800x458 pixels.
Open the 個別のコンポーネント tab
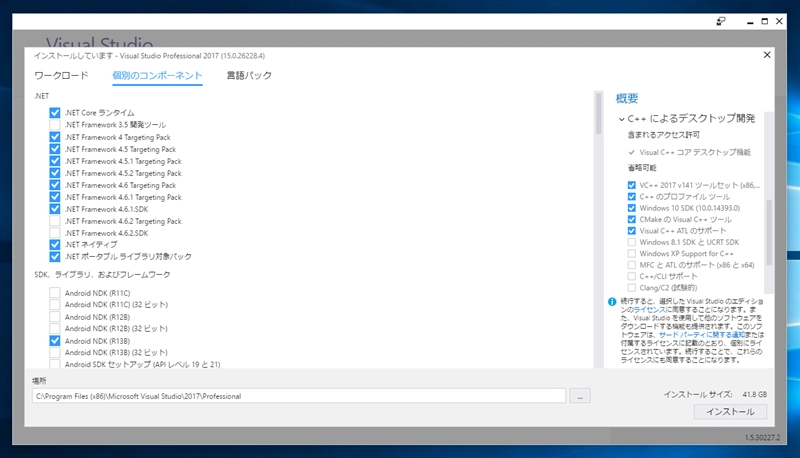[157, 75]
